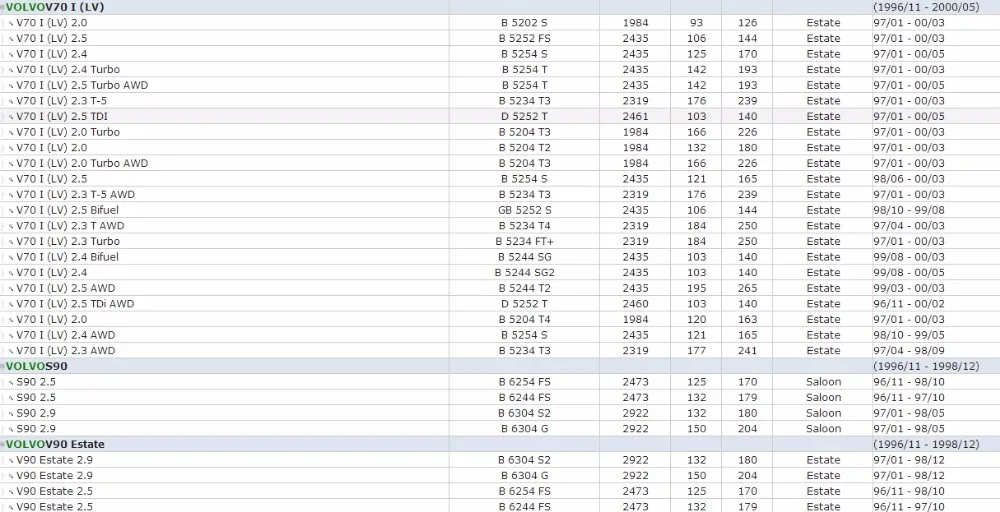Screen dimensions: 1000x512
Task: Click the 177 kW value
Action: [696, 351]
